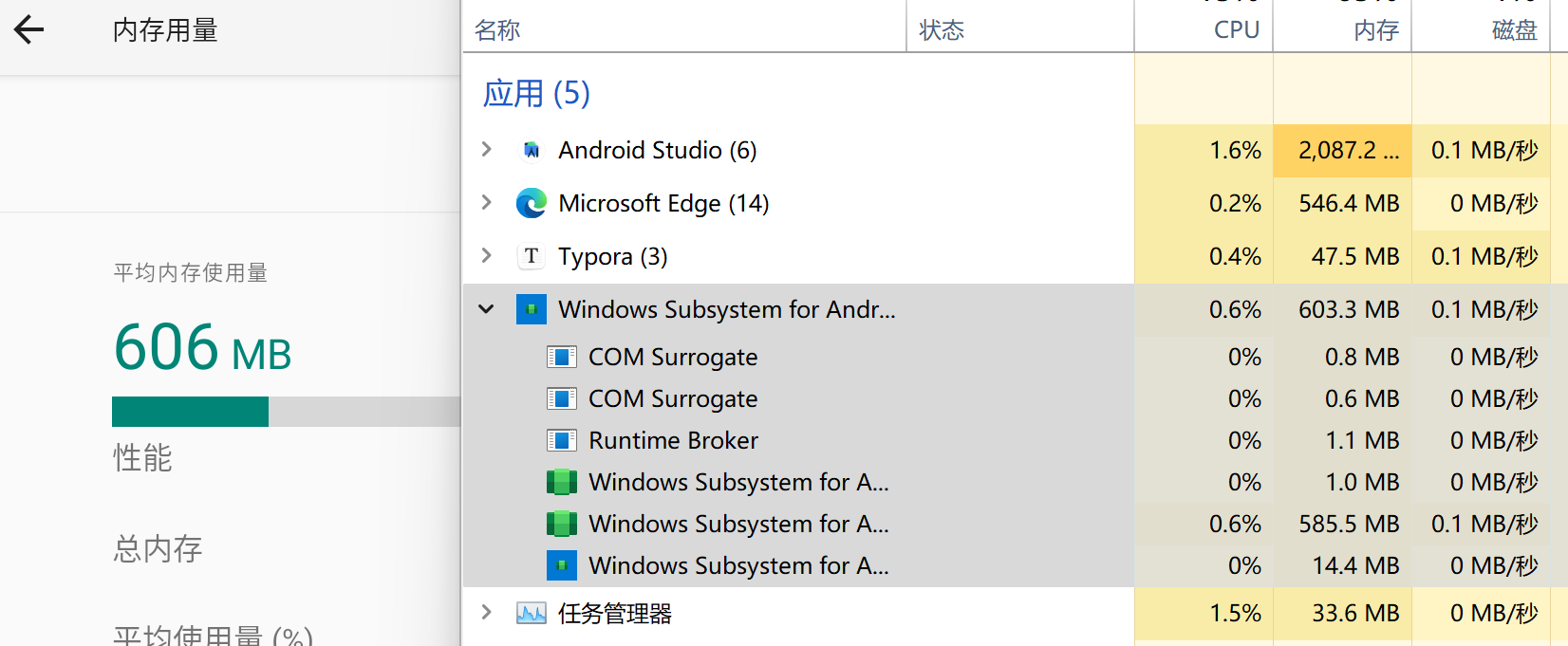Click the 应用 (5) group heading

point(536,94)
